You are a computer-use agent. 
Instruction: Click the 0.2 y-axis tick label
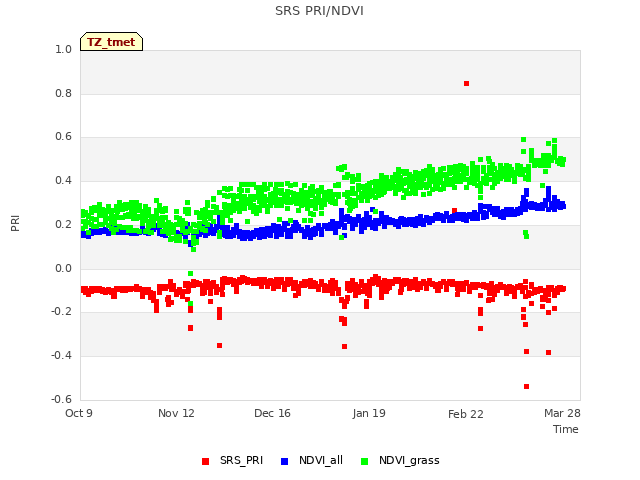pyautogui.click(x=63, y=224)
